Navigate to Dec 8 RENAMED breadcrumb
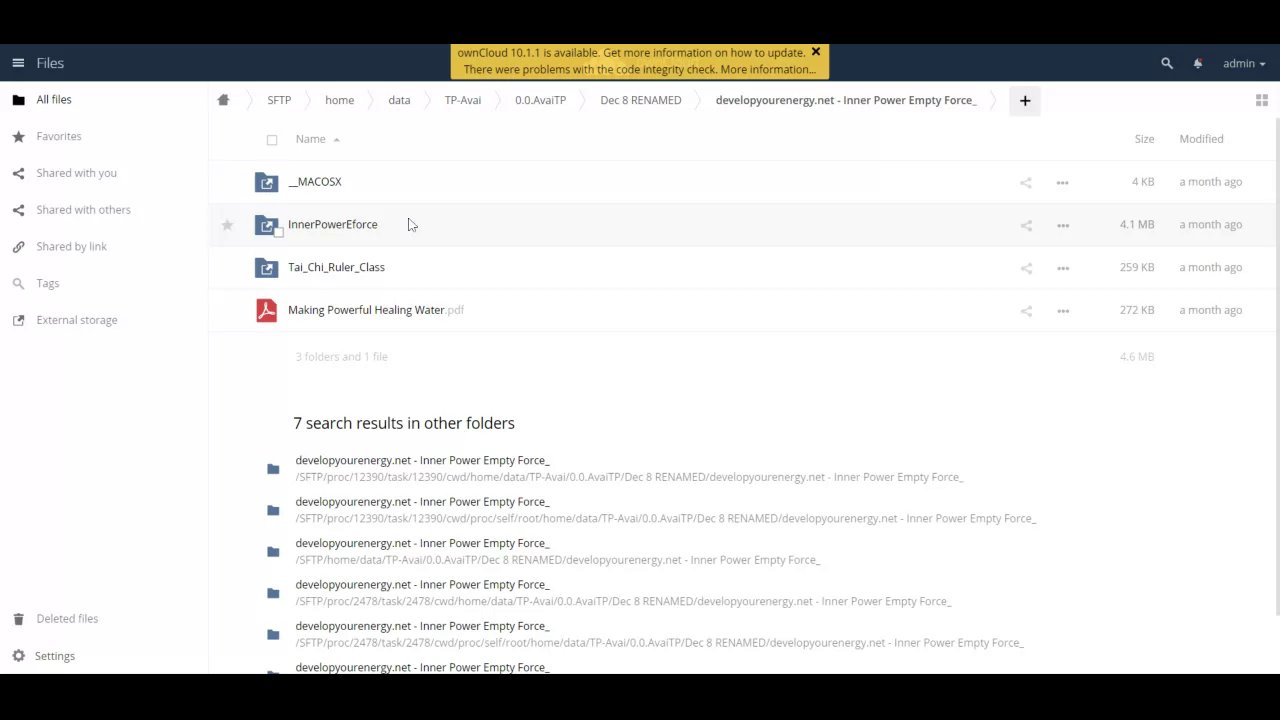1280x720 pixels. click(x=640, y=100)
